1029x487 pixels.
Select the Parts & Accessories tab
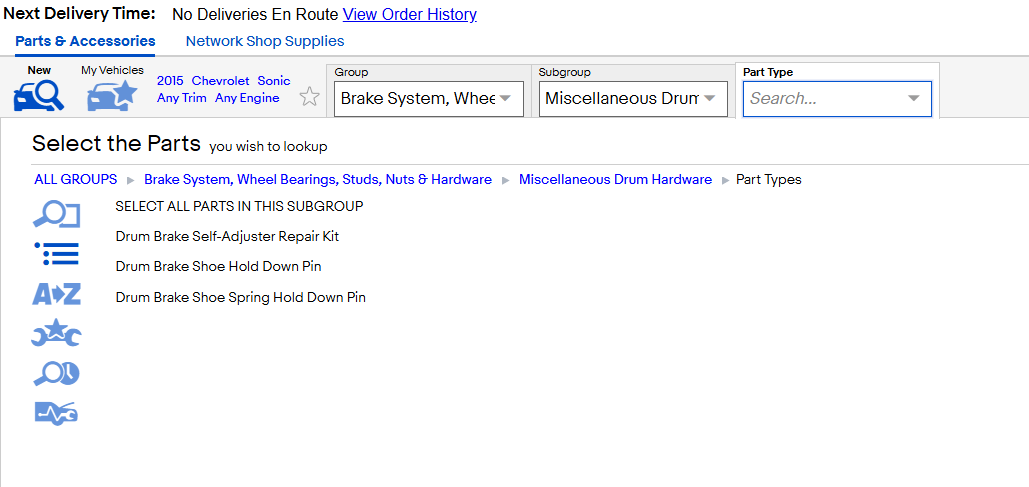85,41
